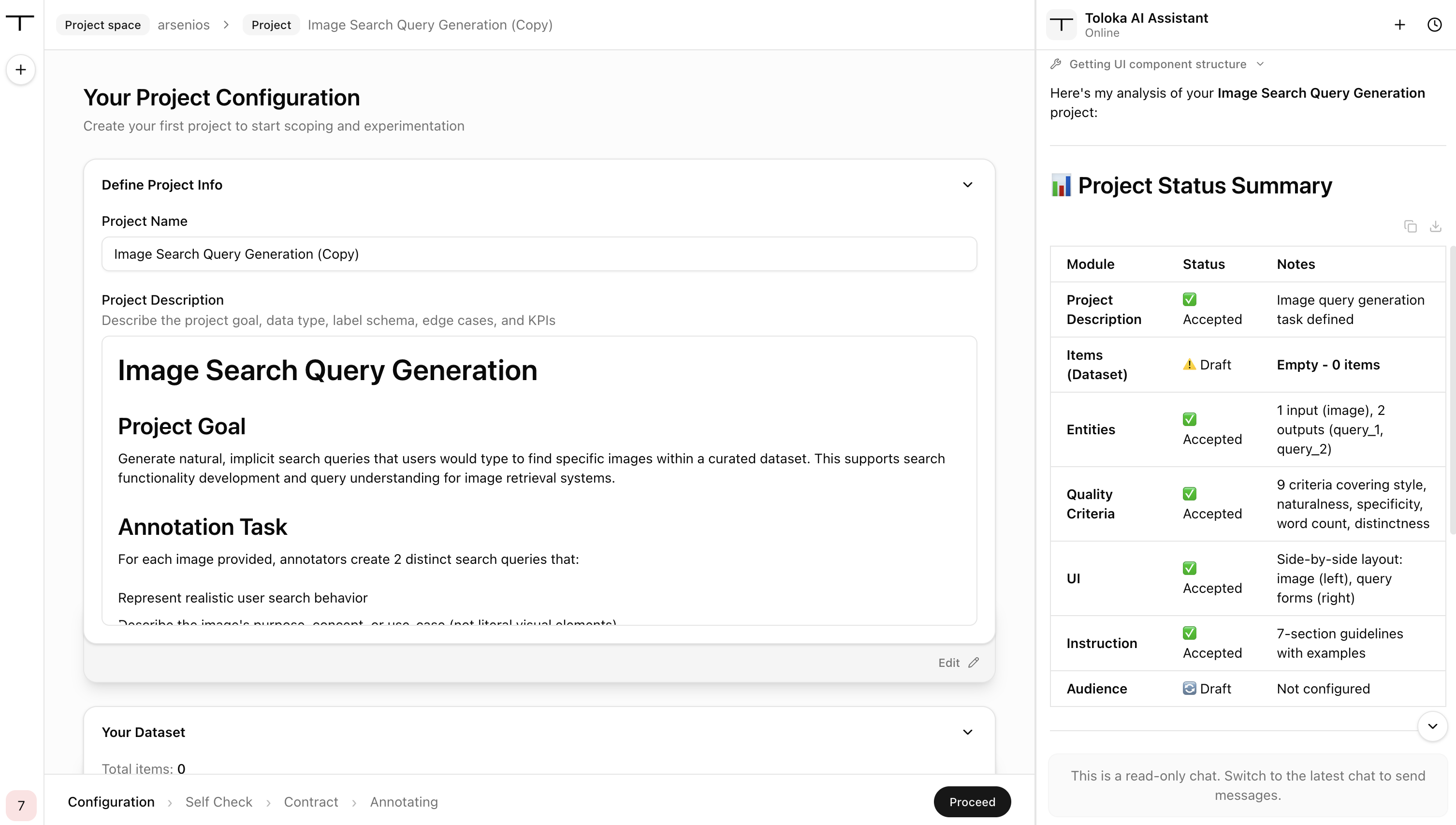The height and width of the screenshot is (825, 1456).
Task: Download the Project Status Summary table
Action: coord(1435,227)
